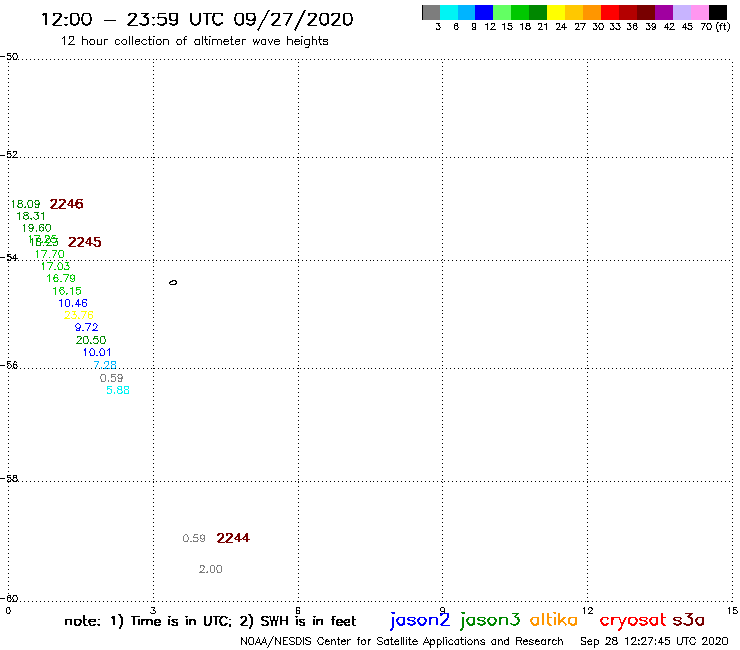Click the 17.03 wave height value
Screen dimensions: 740x650
[55, 266]
